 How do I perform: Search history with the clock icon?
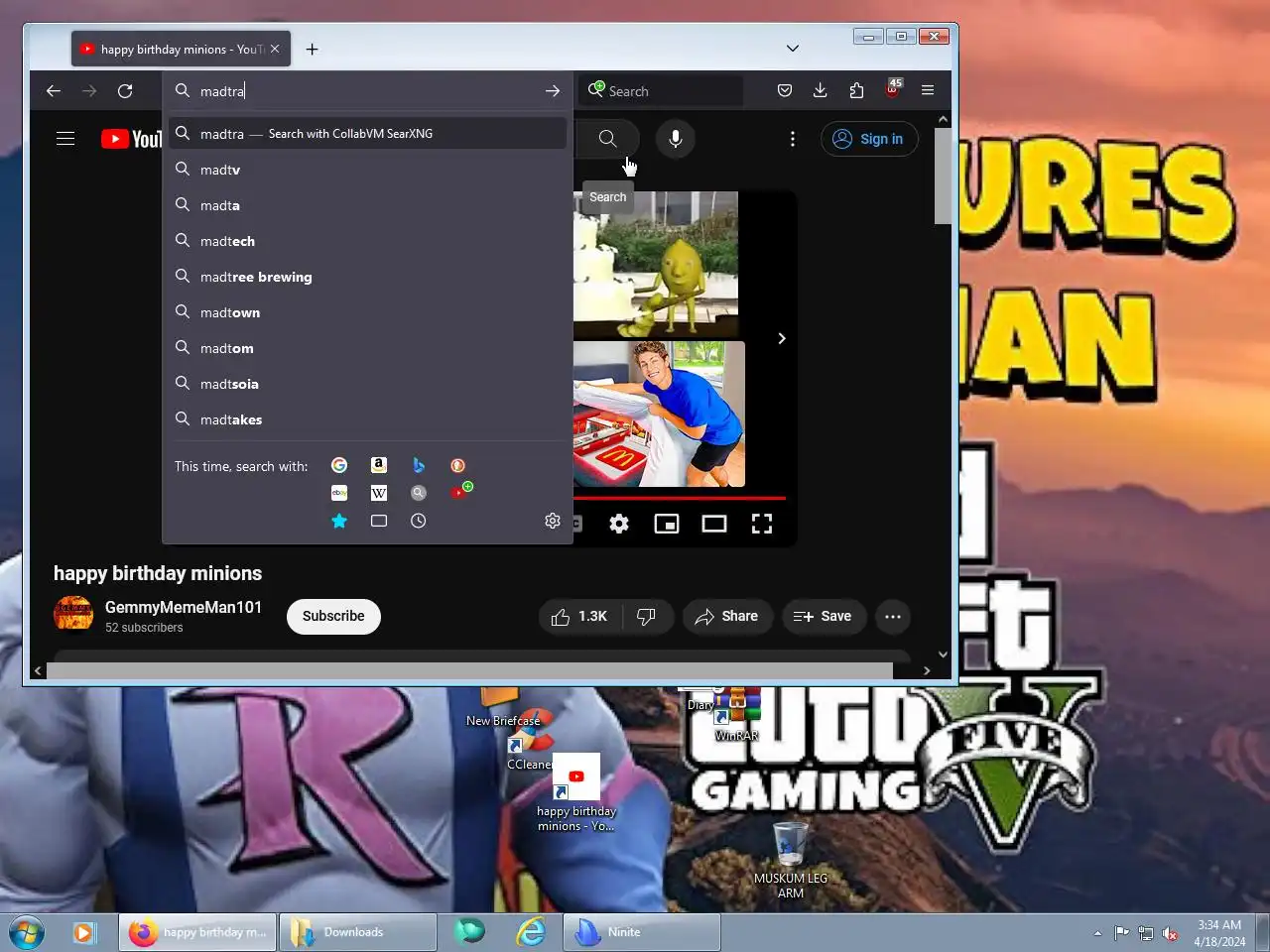click(x=419, y=521)
